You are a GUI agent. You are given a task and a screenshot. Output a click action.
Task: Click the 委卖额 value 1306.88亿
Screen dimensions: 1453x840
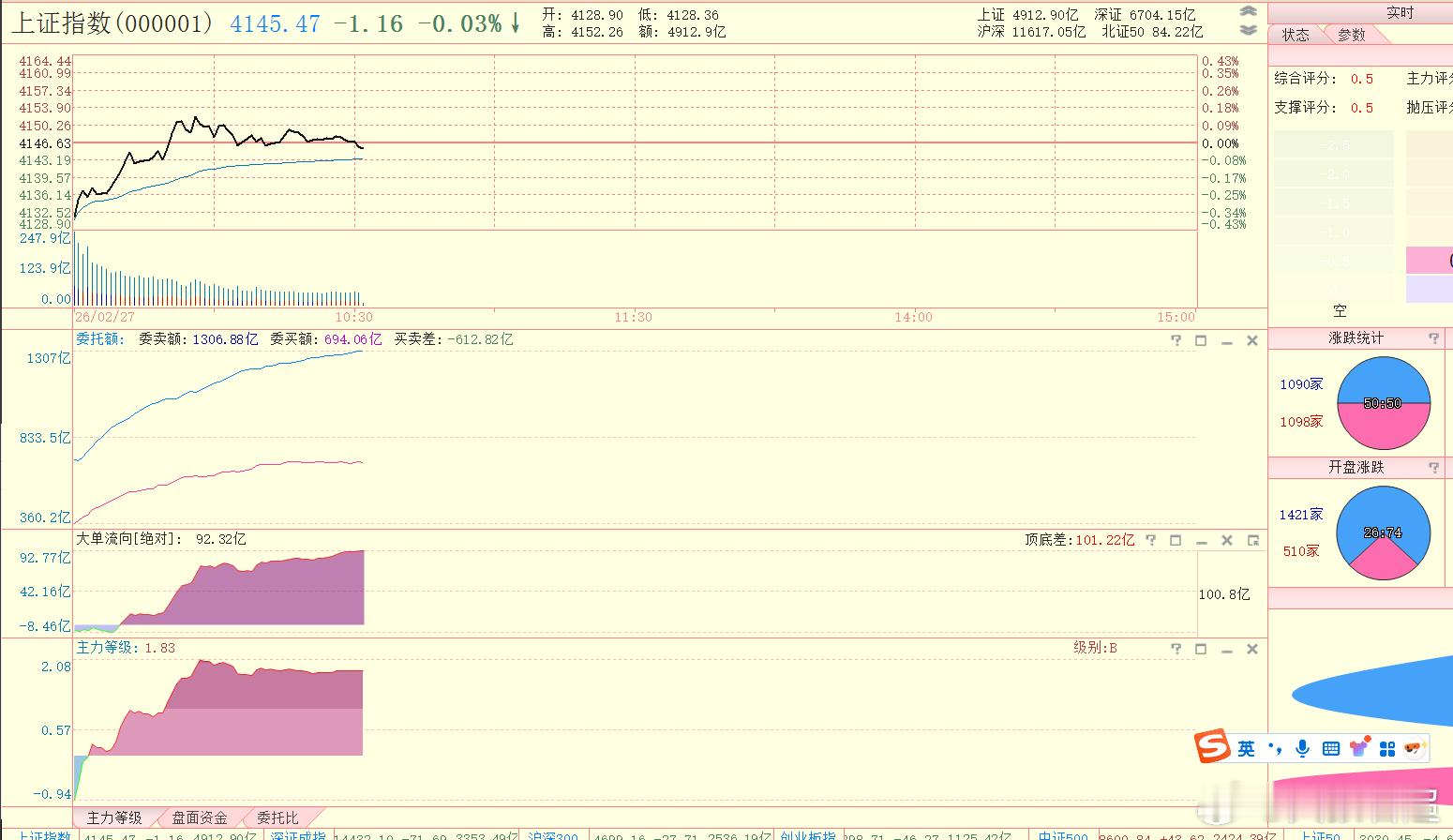click(x=225, y=339)
